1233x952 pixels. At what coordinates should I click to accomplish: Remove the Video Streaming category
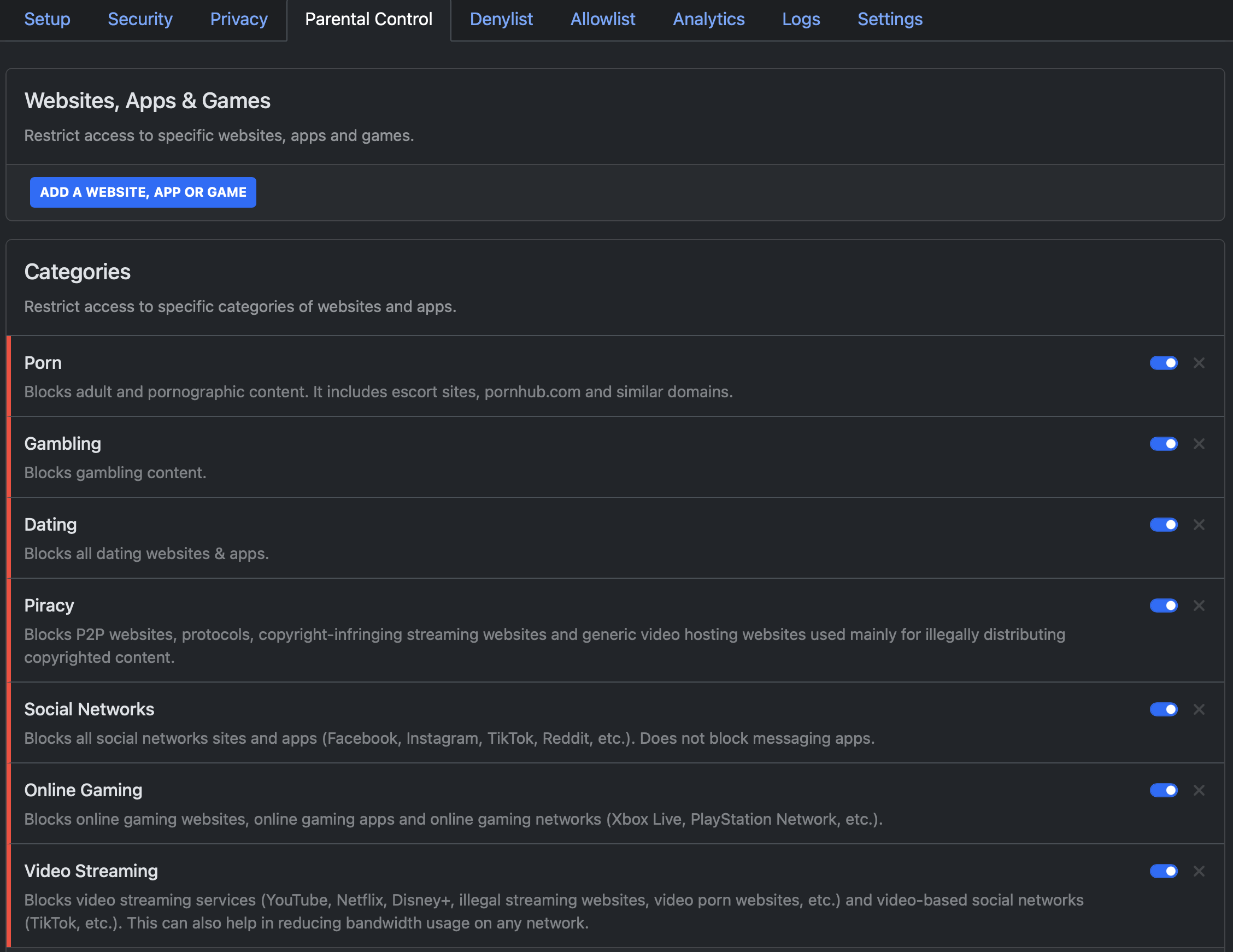pos(1199,871)
